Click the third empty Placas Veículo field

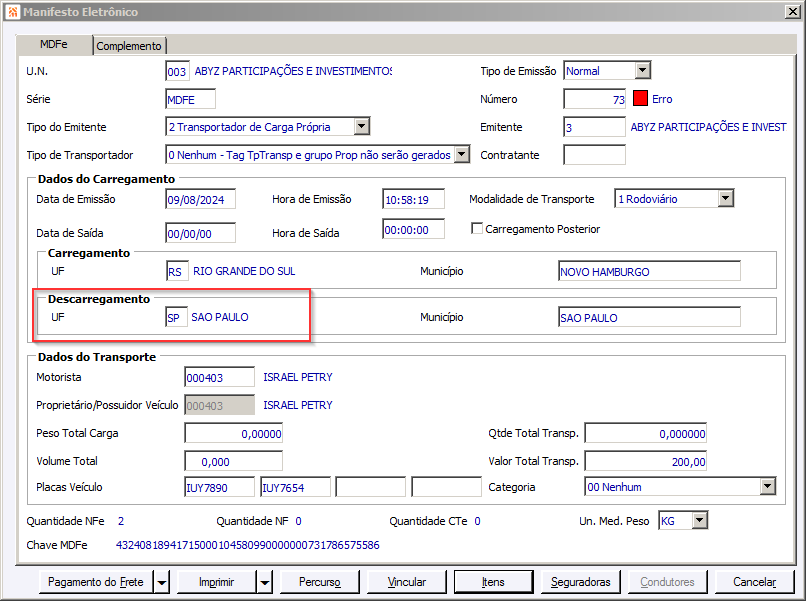click(371, 487)
